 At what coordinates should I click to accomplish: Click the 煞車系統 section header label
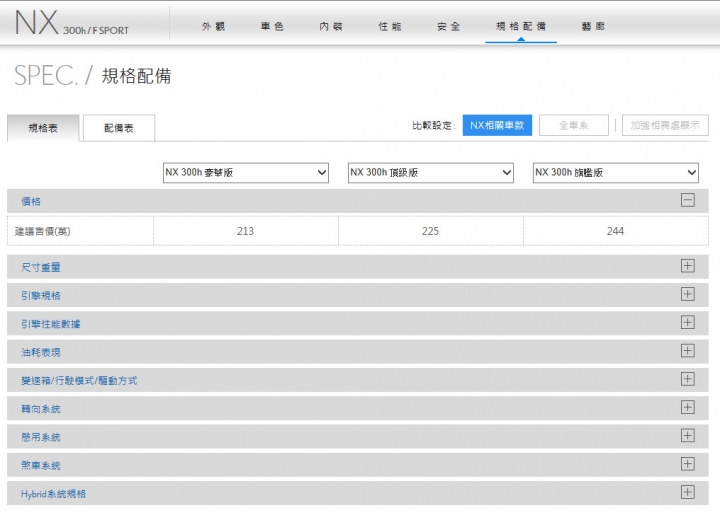pyautogui.click(x=41, y=465)
